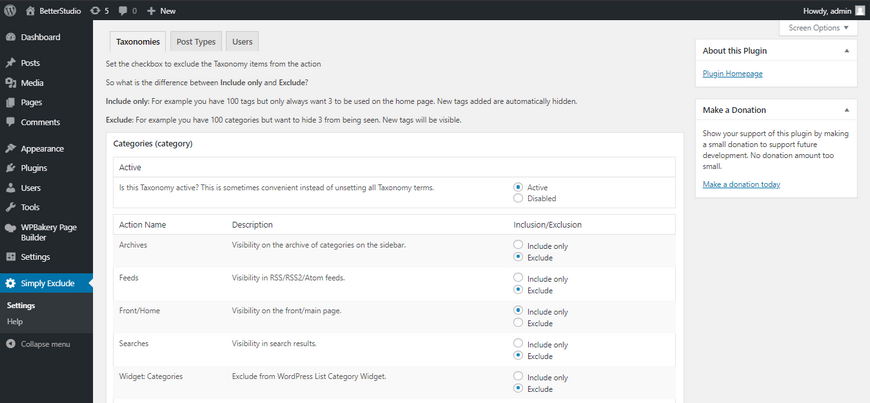Open the Appearance menu label

(42, 149)
